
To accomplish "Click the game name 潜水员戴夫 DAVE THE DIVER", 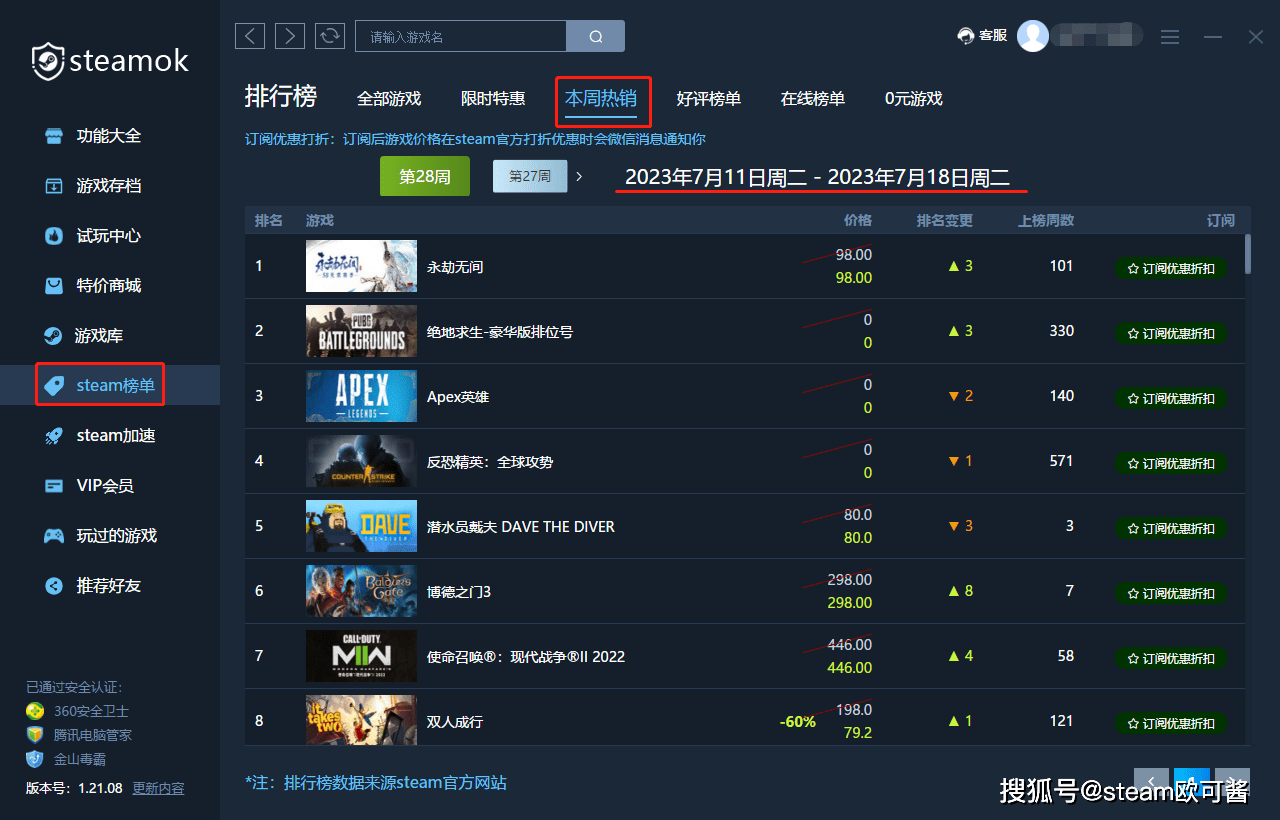I will click(x=521, y=527).
